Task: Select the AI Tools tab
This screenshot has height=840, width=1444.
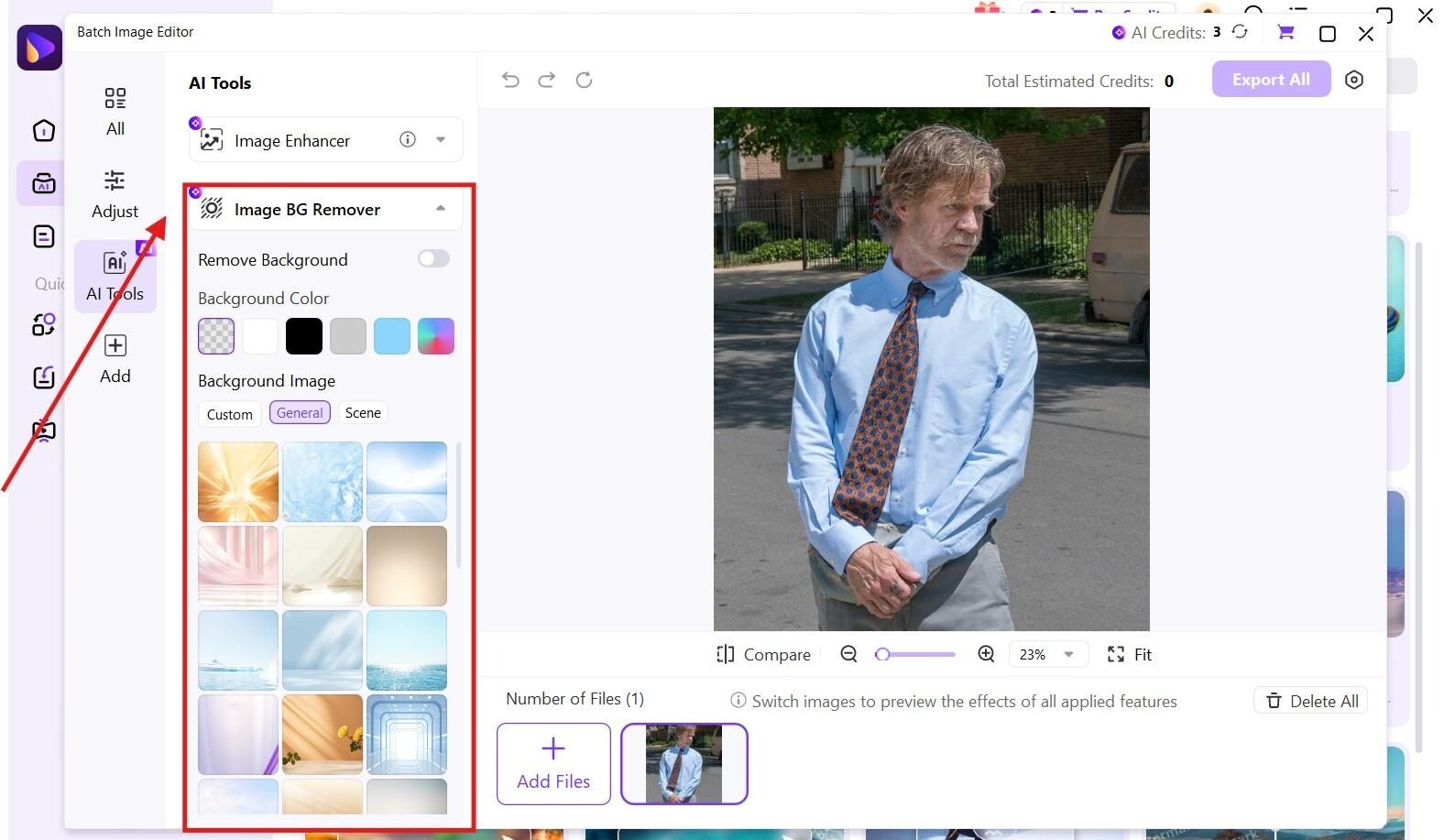Action: [115, 277]
